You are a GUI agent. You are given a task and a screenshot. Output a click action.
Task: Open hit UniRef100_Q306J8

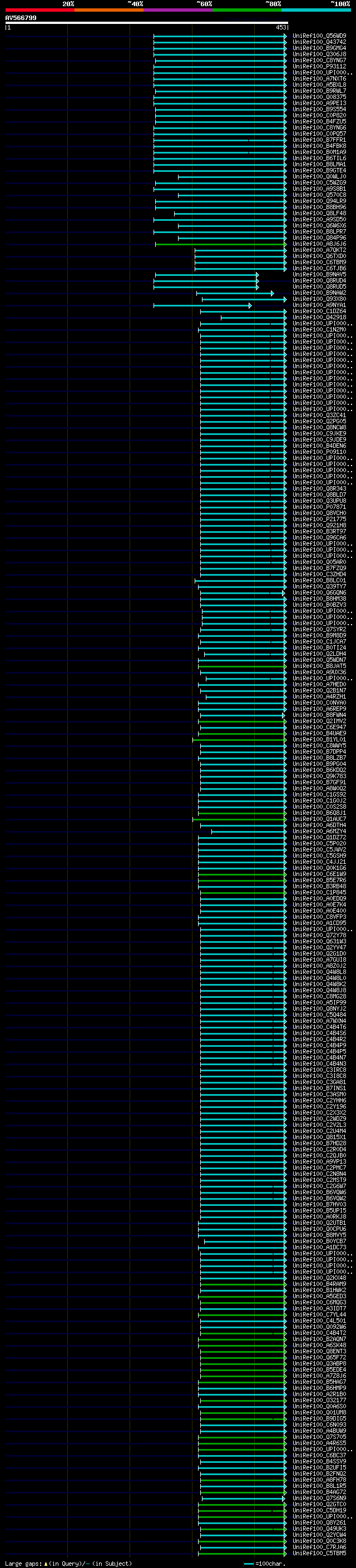319,54
